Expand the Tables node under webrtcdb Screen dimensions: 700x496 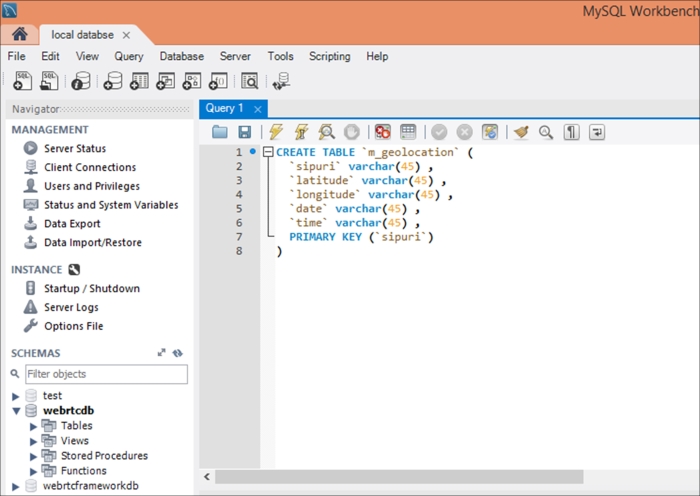tap(33, 426)
